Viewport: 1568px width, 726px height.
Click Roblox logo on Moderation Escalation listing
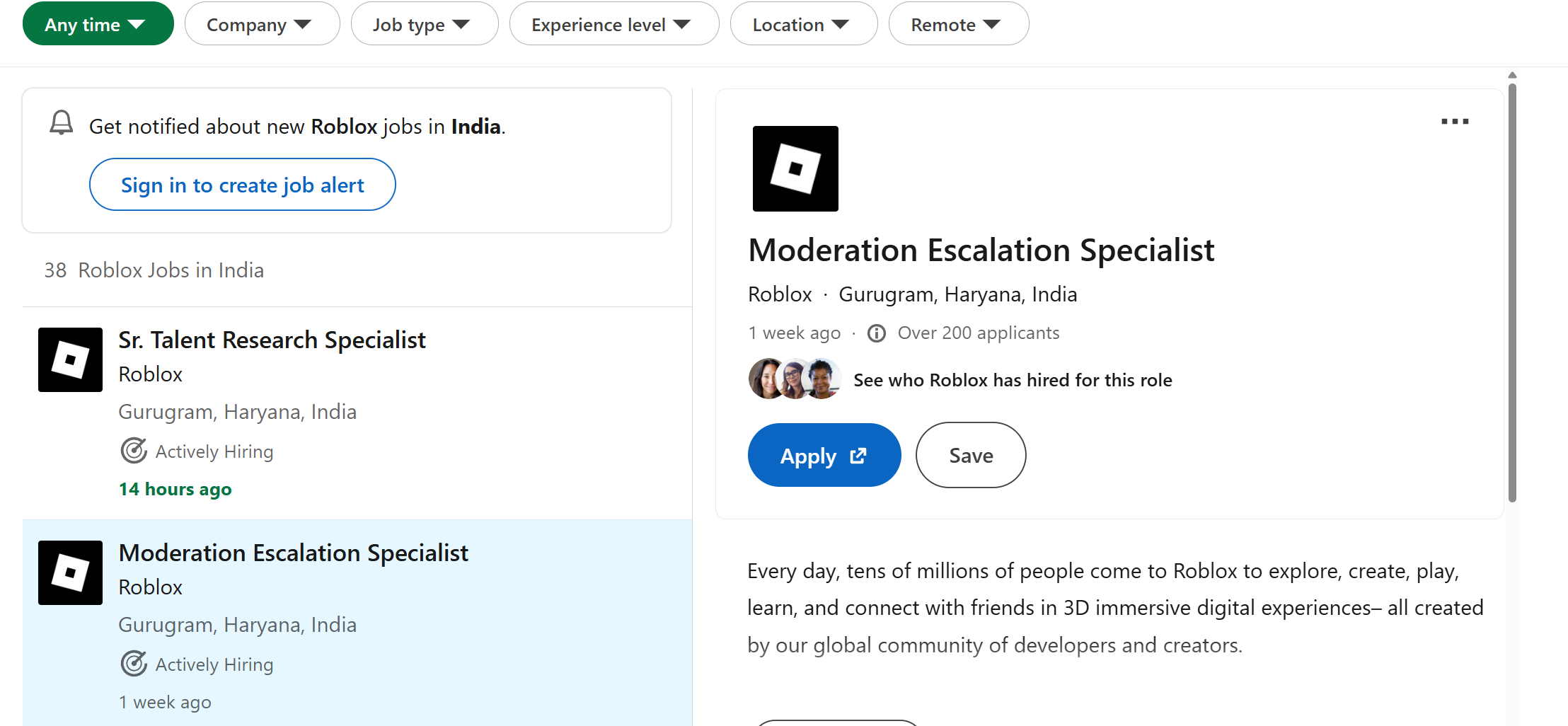tap(70, 572)
